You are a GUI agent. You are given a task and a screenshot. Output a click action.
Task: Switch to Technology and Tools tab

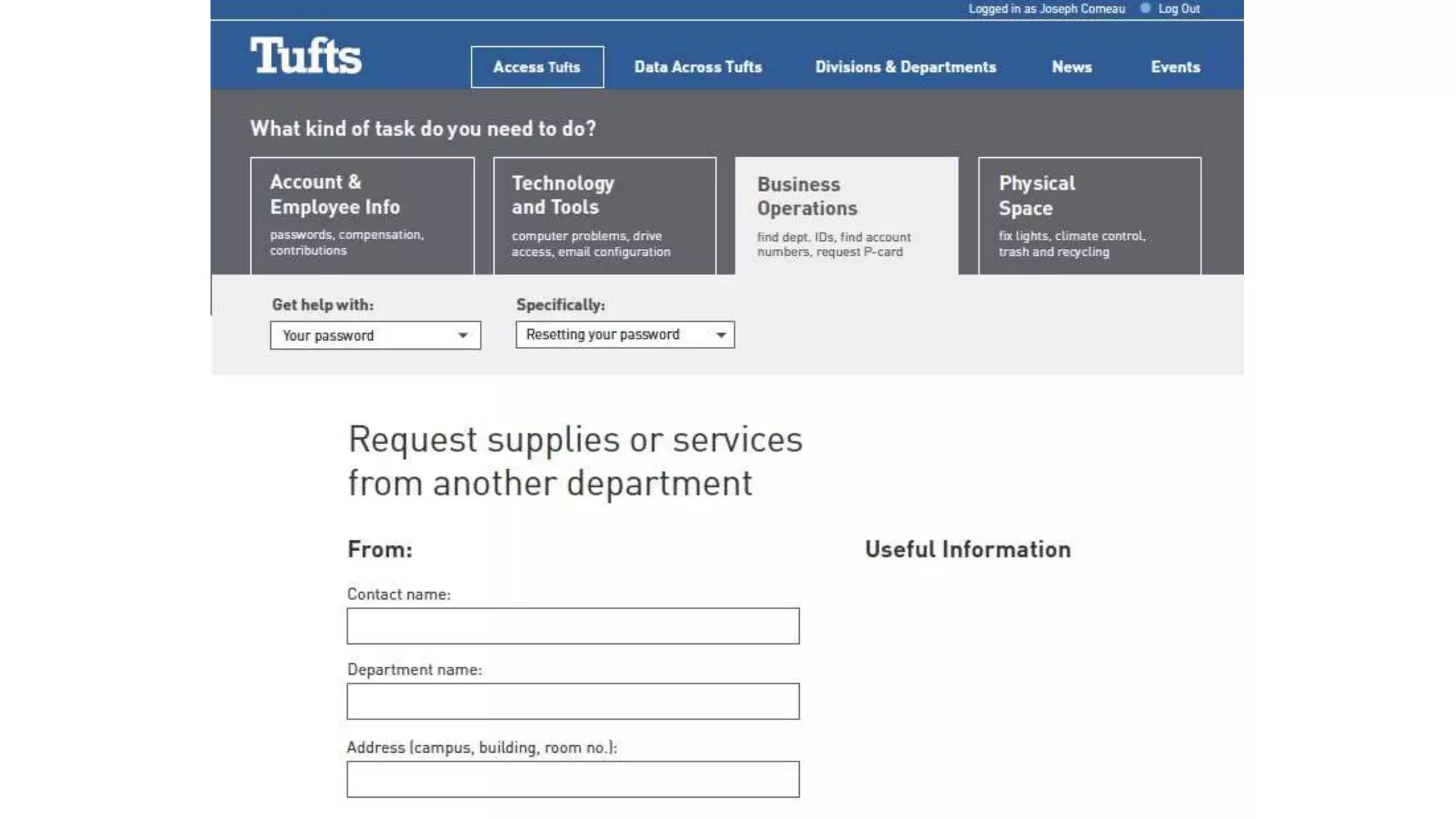[x=604, y=215]
